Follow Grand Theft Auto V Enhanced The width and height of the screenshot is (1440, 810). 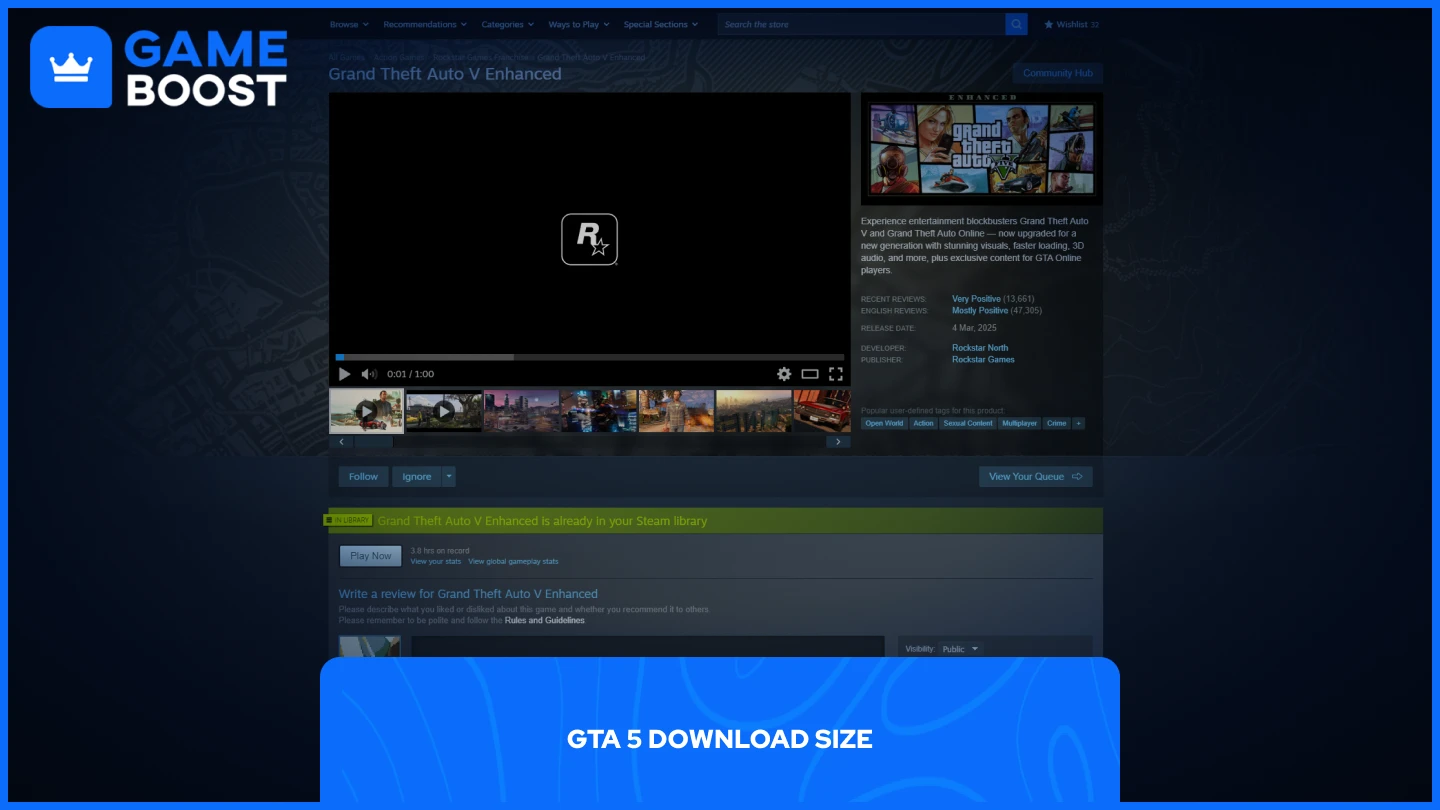tap(362, 476)
